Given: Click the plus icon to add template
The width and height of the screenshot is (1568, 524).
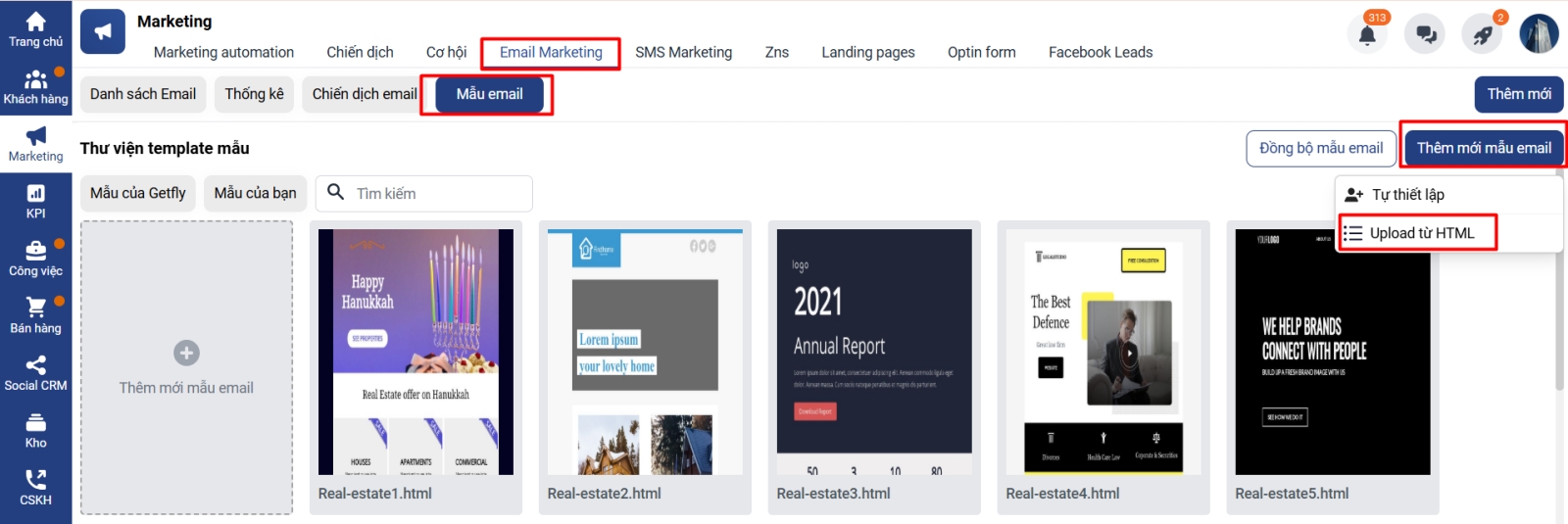Looking at the screenshot, I should coord(186,353).
